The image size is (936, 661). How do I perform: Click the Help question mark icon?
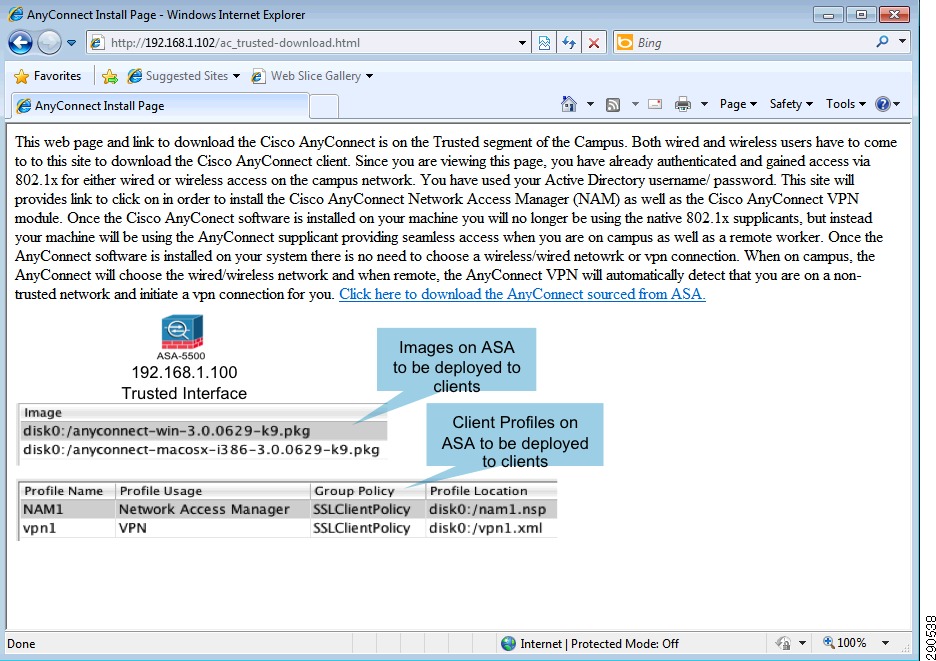[x=883, y=104]
